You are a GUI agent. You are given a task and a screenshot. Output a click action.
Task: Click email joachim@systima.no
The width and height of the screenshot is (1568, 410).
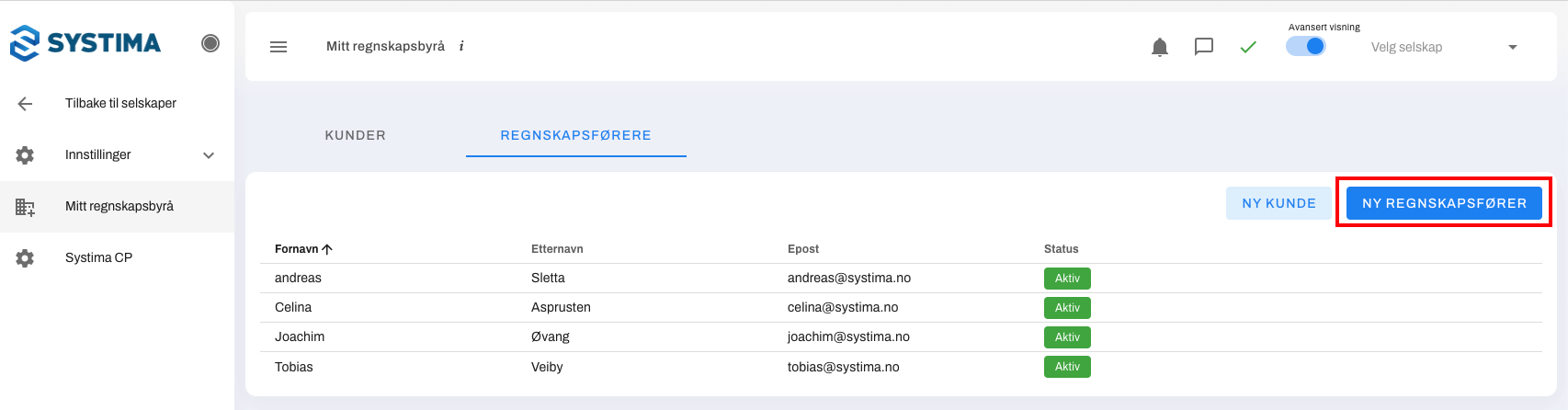click(848, 337)
